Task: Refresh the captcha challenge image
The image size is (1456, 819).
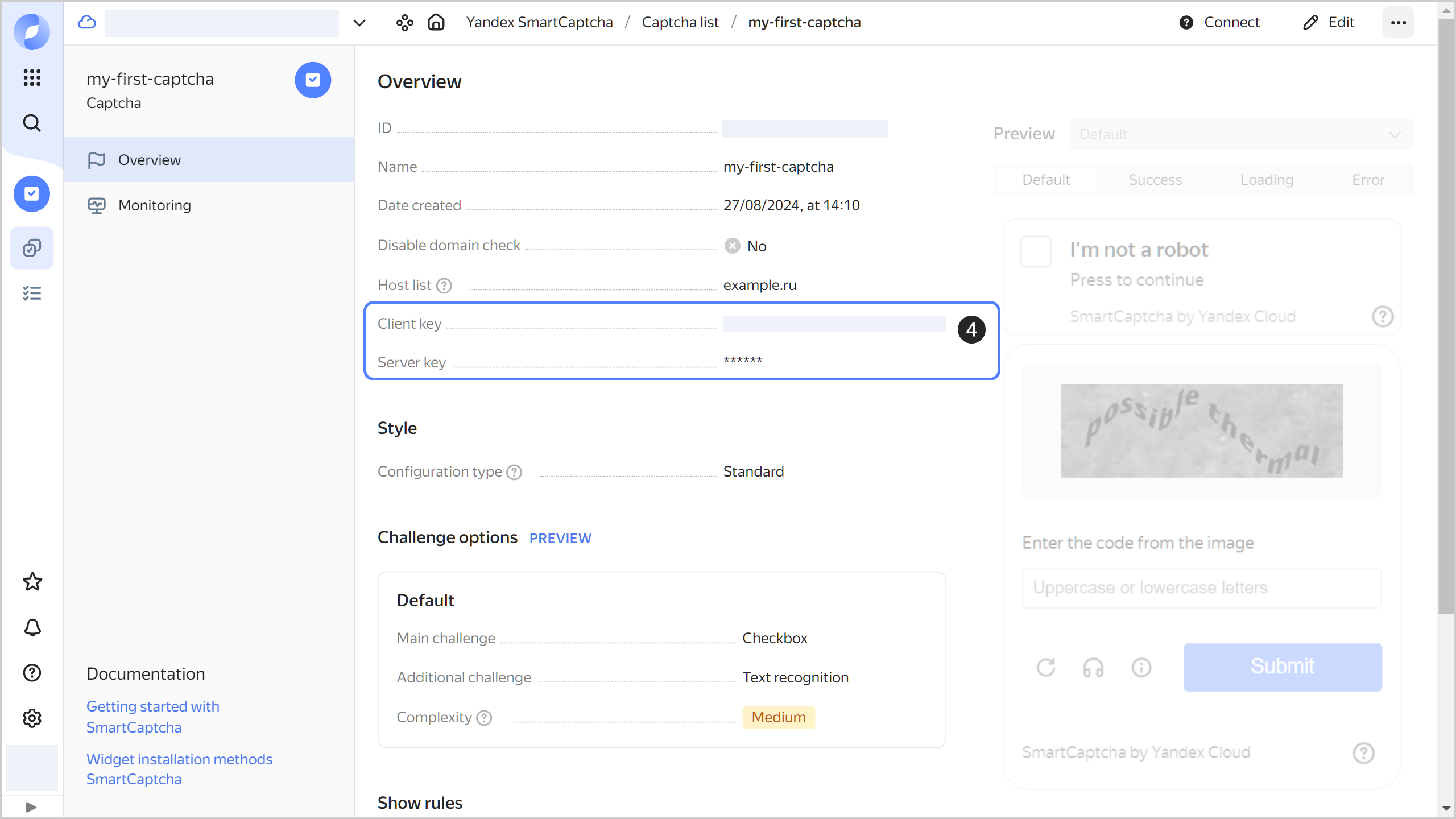Action: click(x=1046, y=667)
